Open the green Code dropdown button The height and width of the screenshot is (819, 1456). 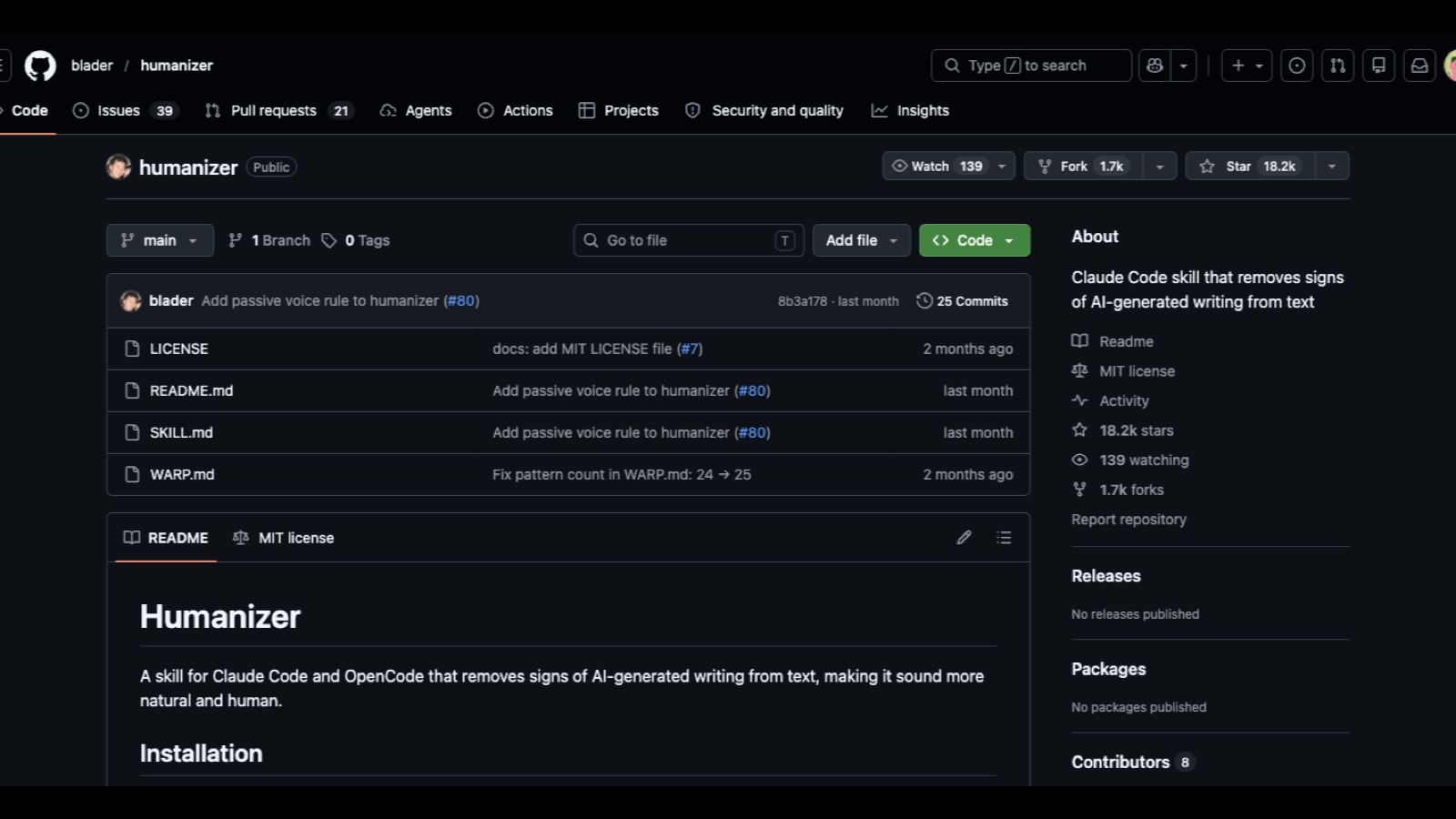(x=975, y=240)
